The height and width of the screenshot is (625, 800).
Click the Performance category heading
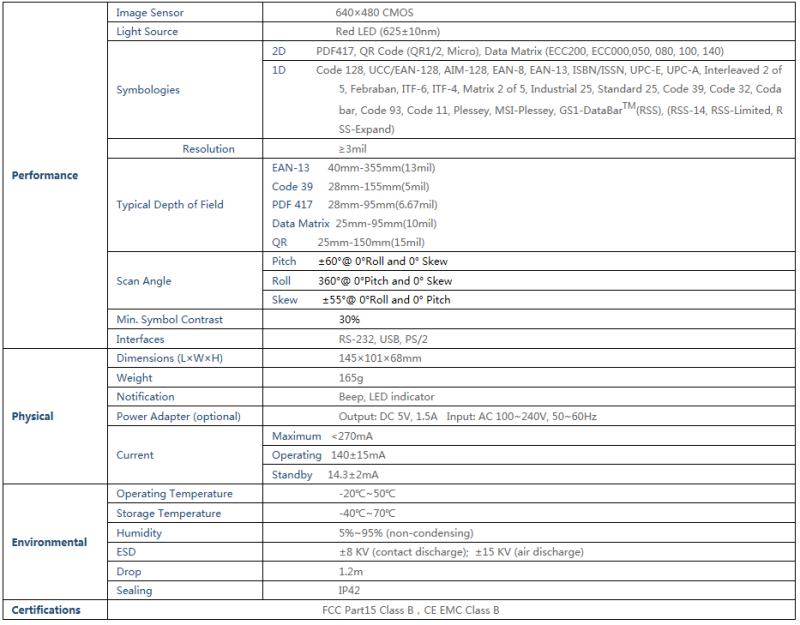(x=45, y=176)
